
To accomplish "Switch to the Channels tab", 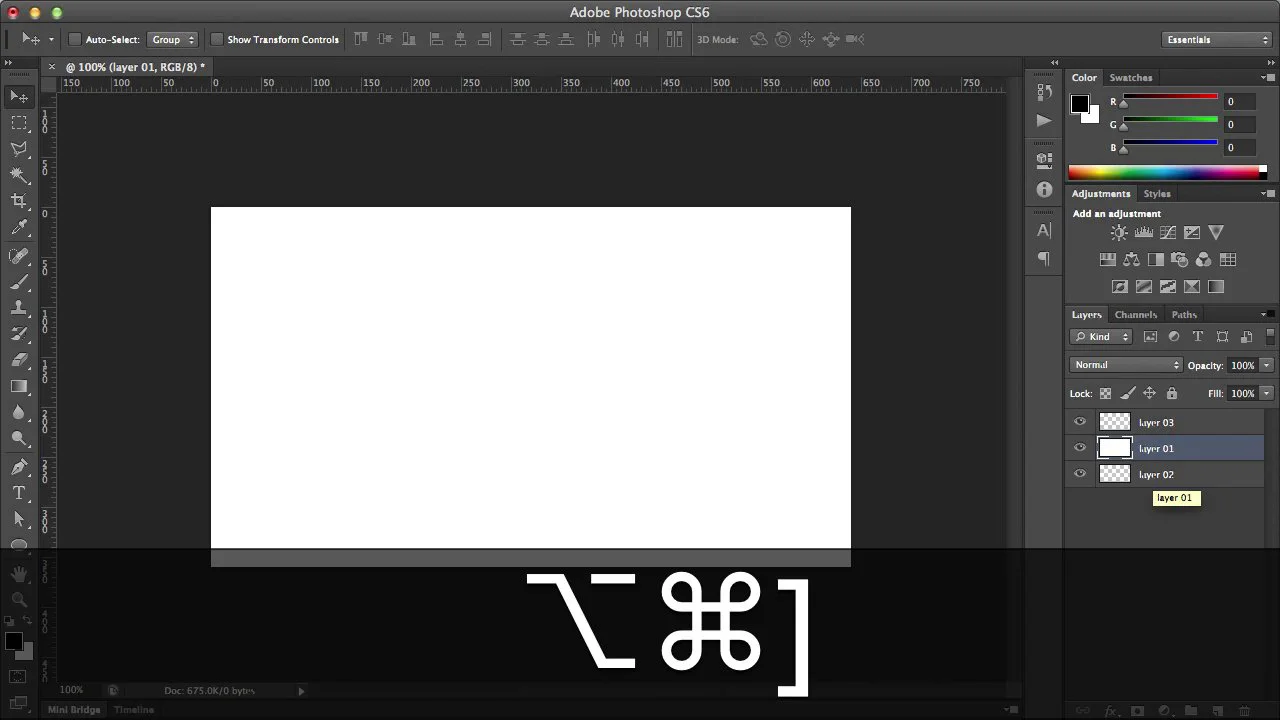I will coord(1136,315).
